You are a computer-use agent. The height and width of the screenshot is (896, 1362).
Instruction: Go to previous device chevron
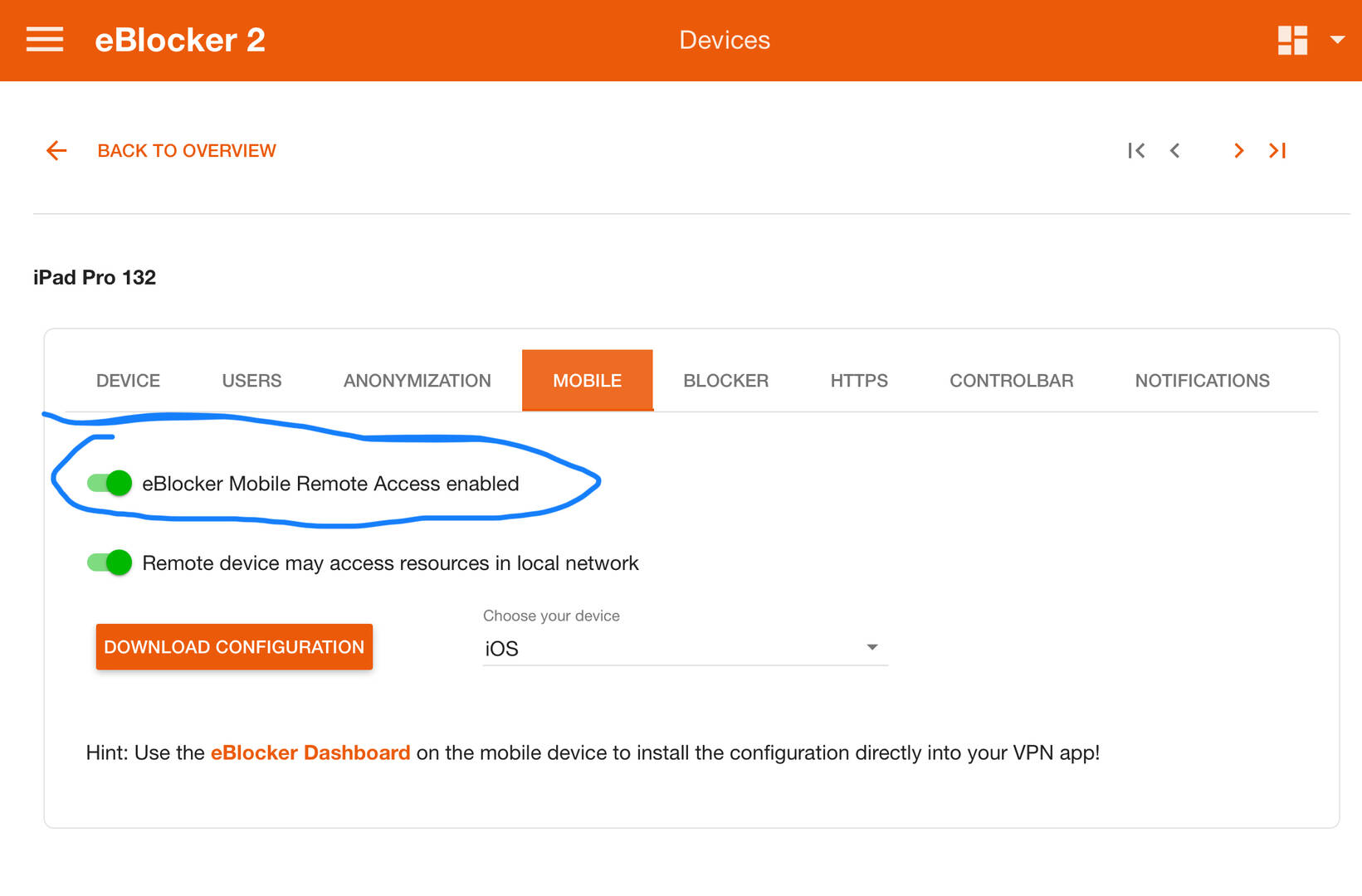click(x=1175, y=150)
